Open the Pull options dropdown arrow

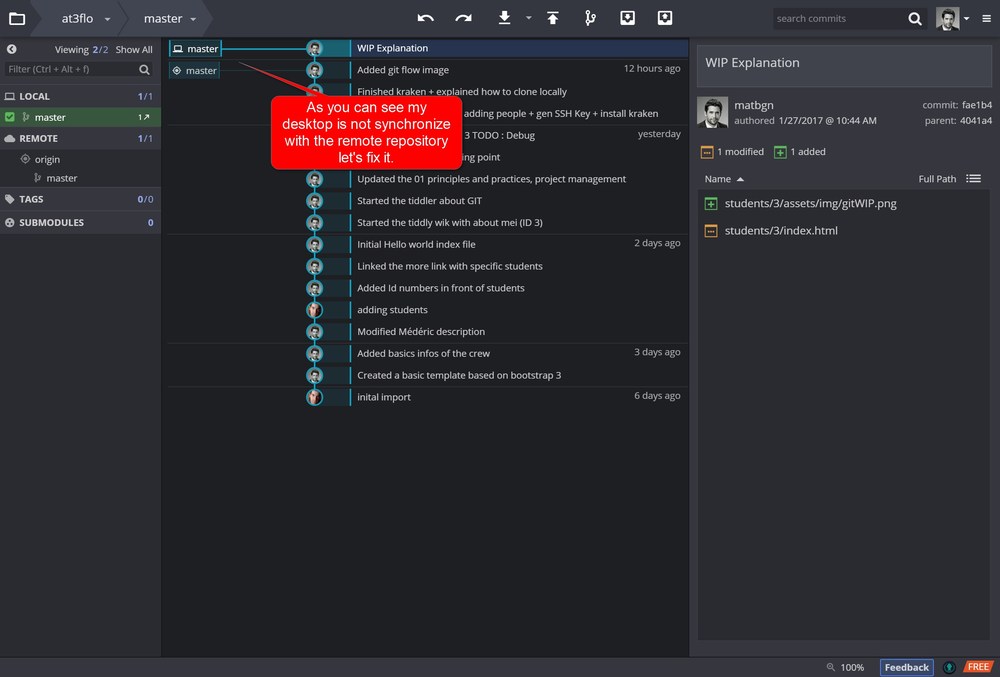(x=529, y=18)
